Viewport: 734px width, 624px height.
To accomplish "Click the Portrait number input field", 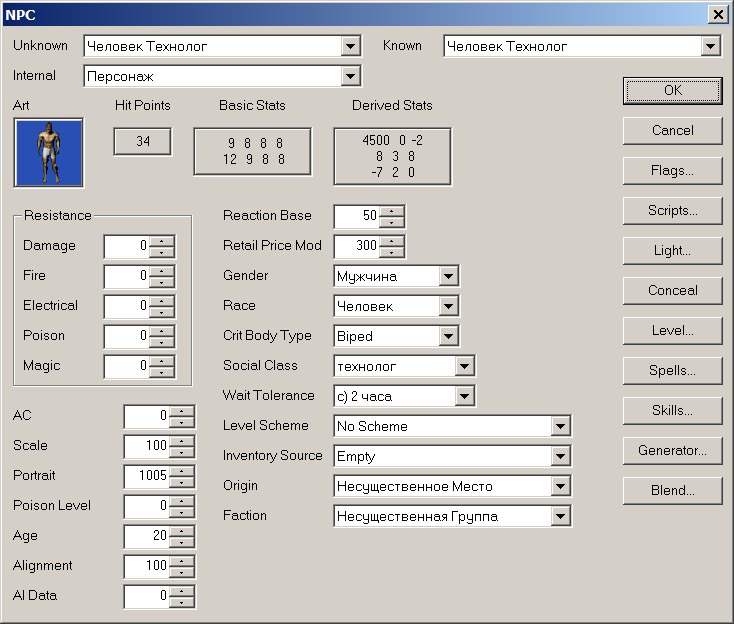I will tap(147, 476).
